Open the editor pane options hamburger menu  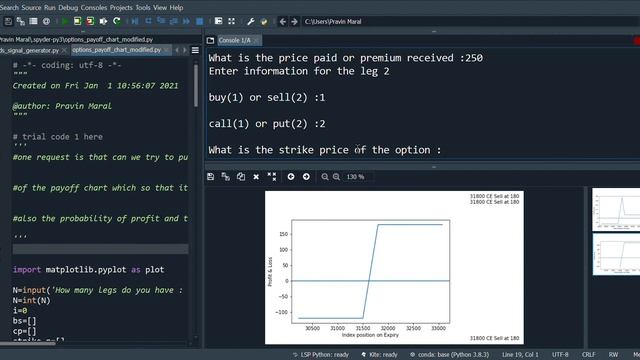[x=196, y=50]
